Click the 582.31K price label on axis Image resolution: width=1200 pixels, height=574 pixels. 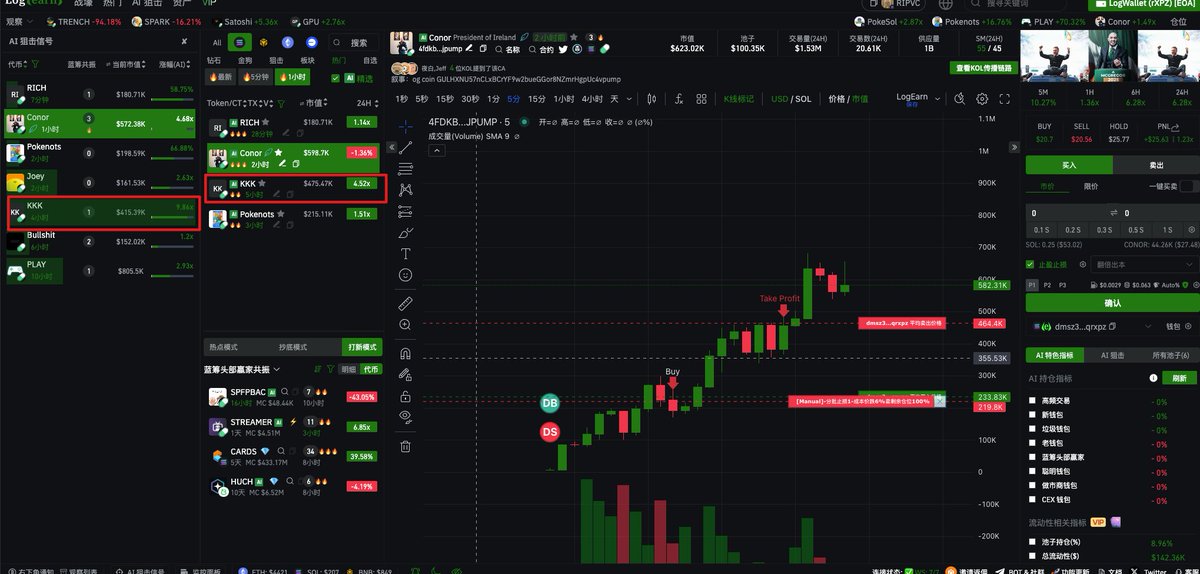click(x=992, y=285)
